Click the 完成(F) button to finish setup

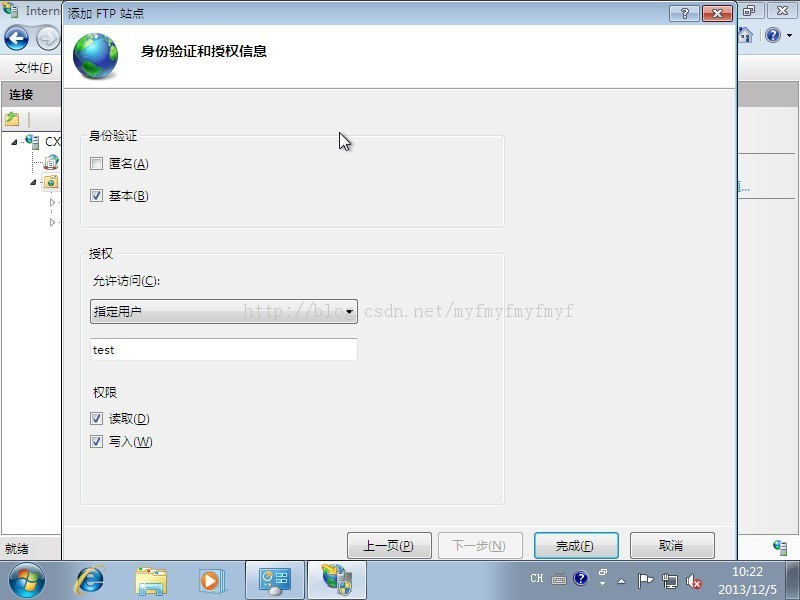point(576,545)
